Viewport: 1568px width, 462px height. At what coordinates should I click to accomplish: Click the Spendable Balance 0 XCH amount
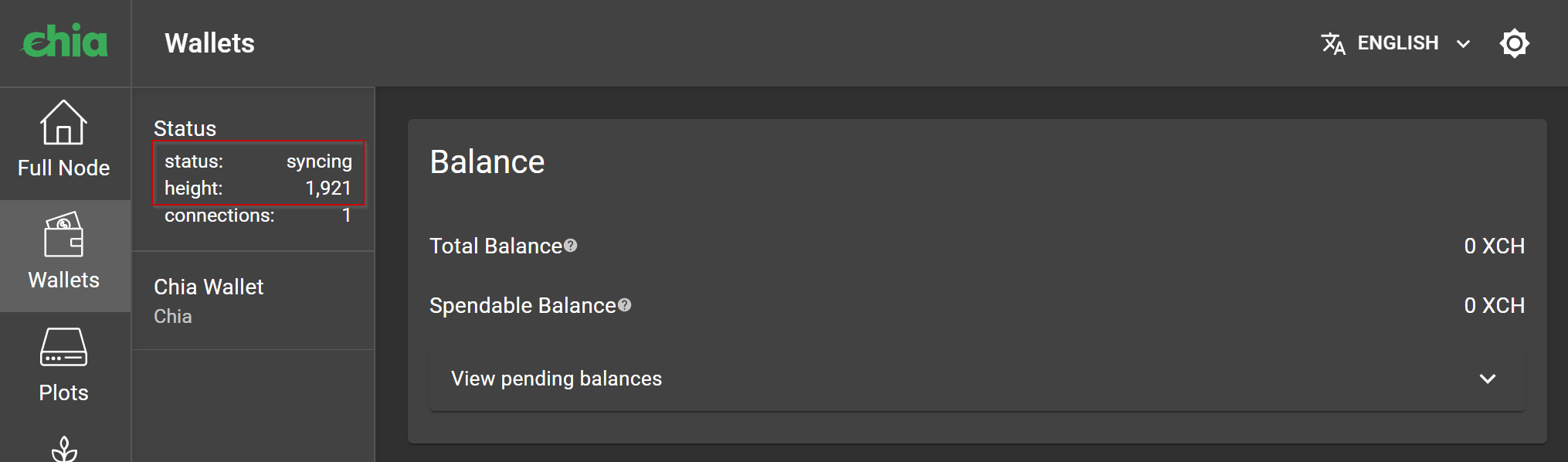point(1494,305)
